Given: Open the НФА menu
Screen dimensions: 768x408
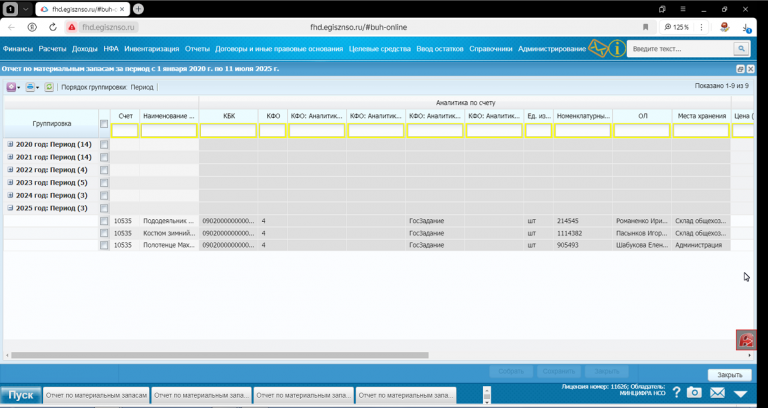Looking at the screenshot, I should point(111,49).
